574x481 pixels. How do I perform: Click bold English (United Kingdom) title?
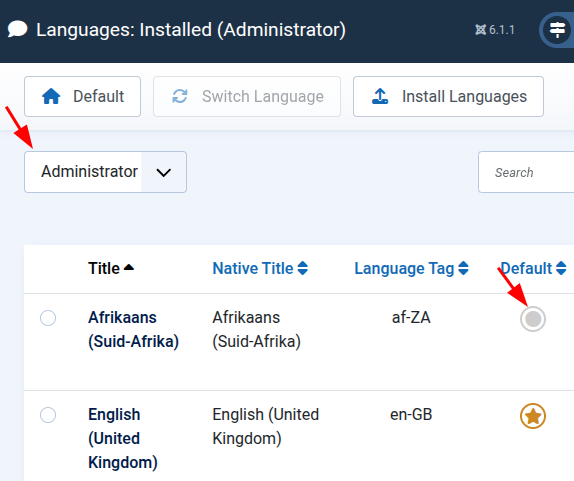(x=123, y=439)
